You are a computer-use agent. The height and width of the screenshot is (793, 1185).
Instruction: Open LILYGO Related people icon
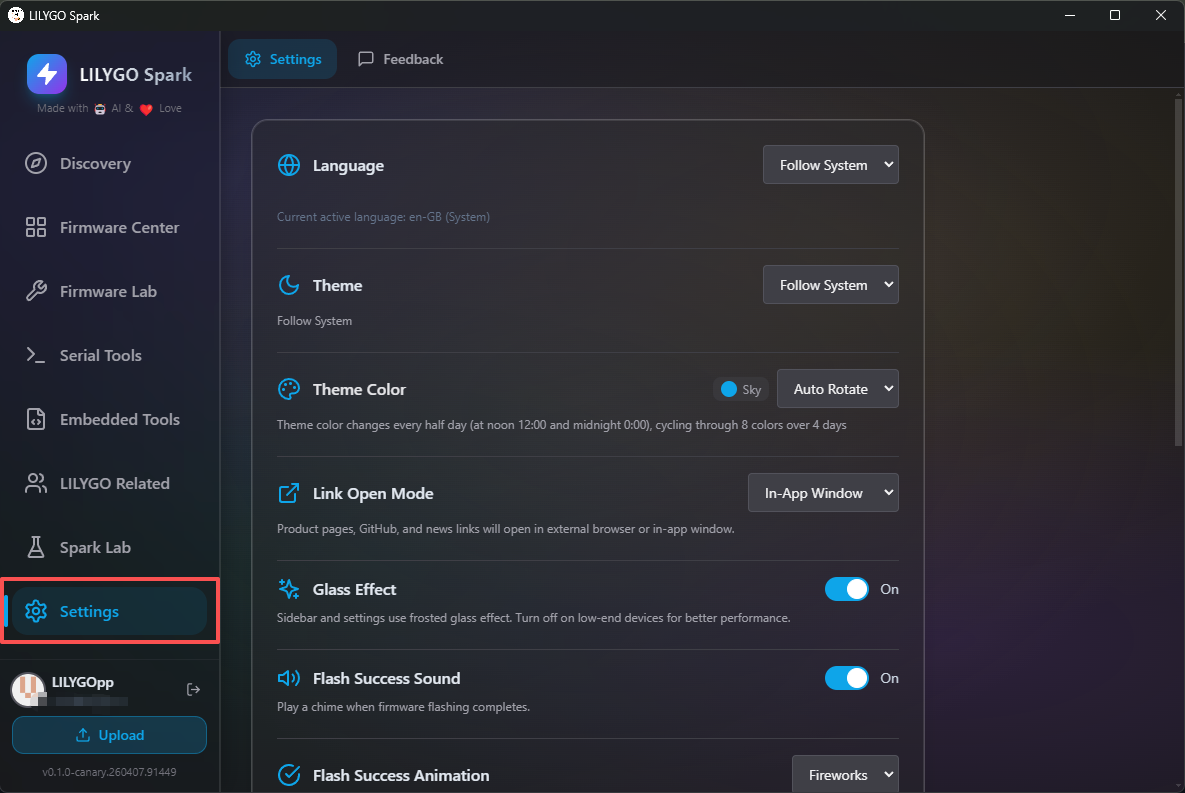(x=36, y=484)
